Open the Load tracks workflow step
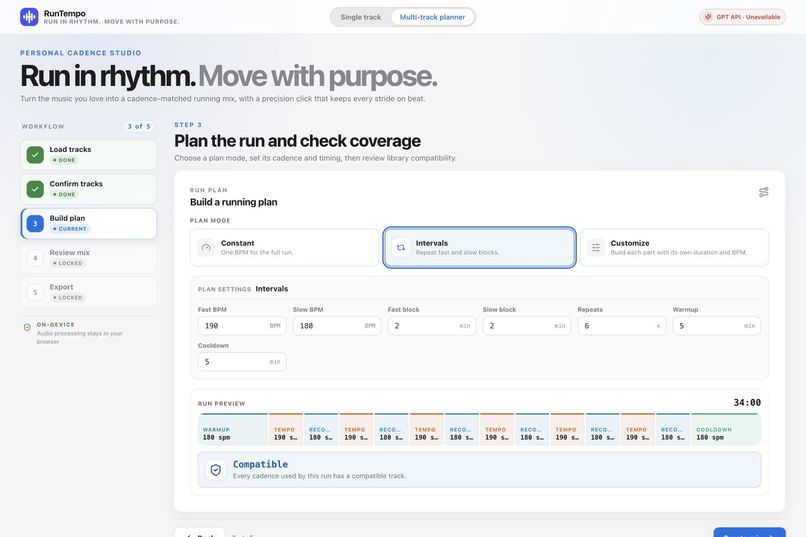 (x=88, y=155)
